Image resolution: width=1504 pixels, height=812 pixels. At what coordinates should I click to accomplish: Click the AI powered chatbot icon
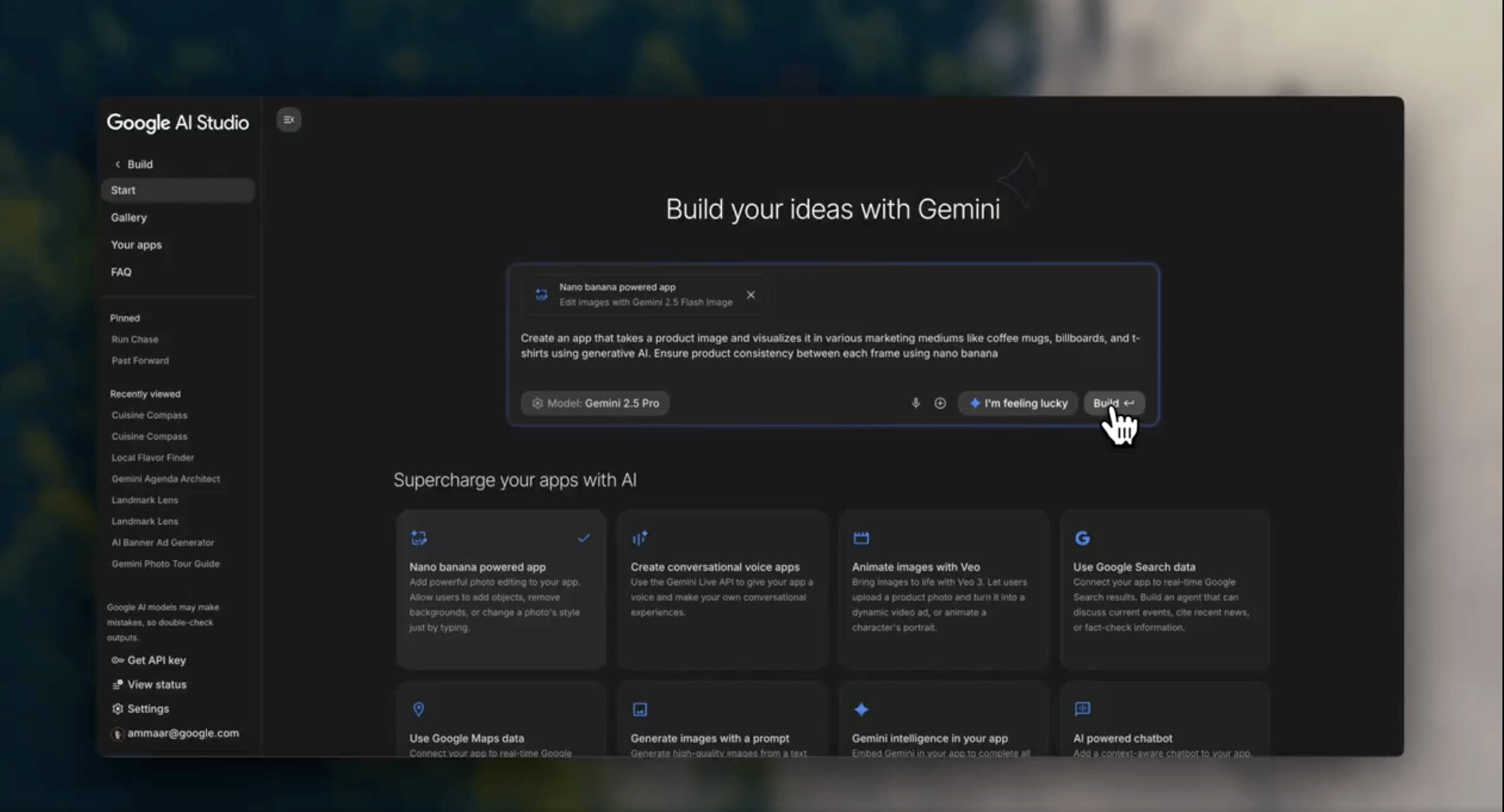pyautogui.click(x=1082, y=709)
